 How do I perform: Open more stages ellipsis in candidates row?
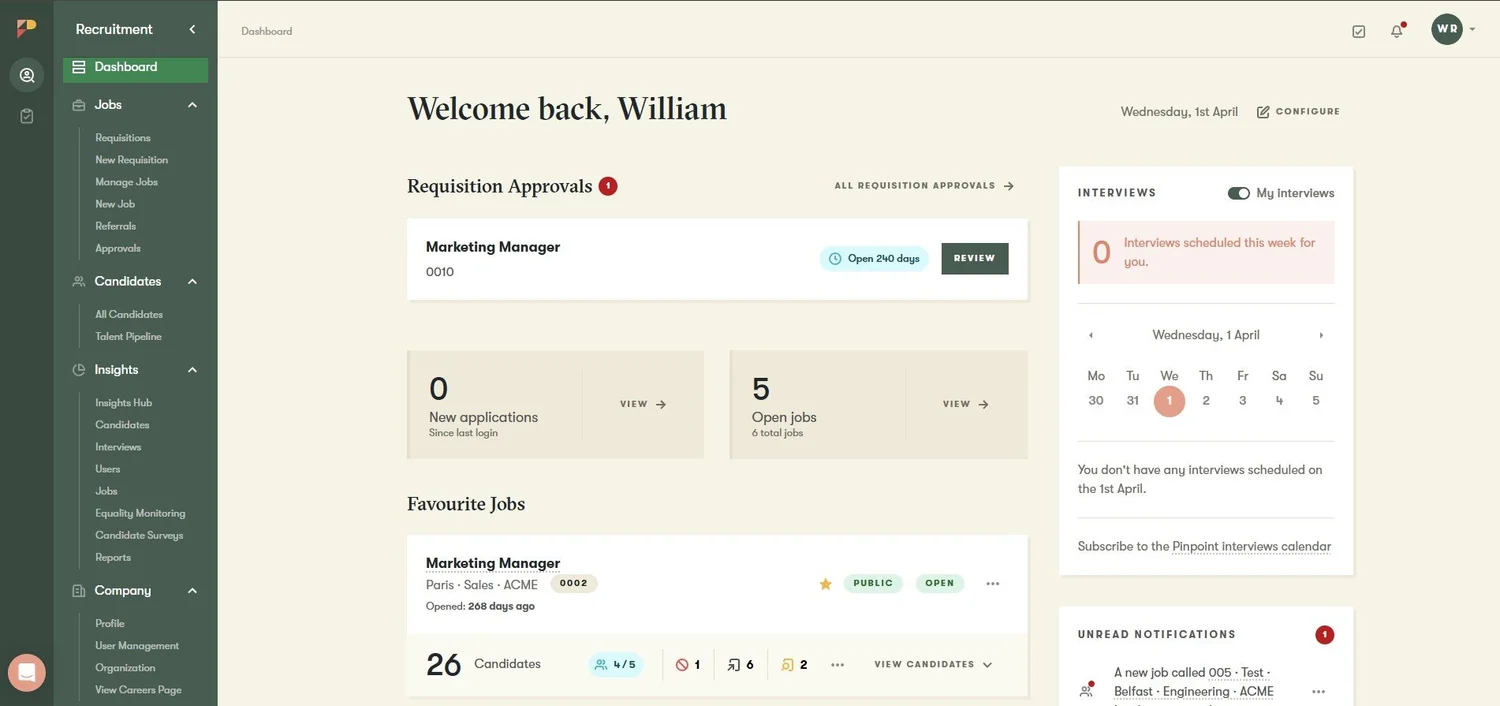click(837, 665)
